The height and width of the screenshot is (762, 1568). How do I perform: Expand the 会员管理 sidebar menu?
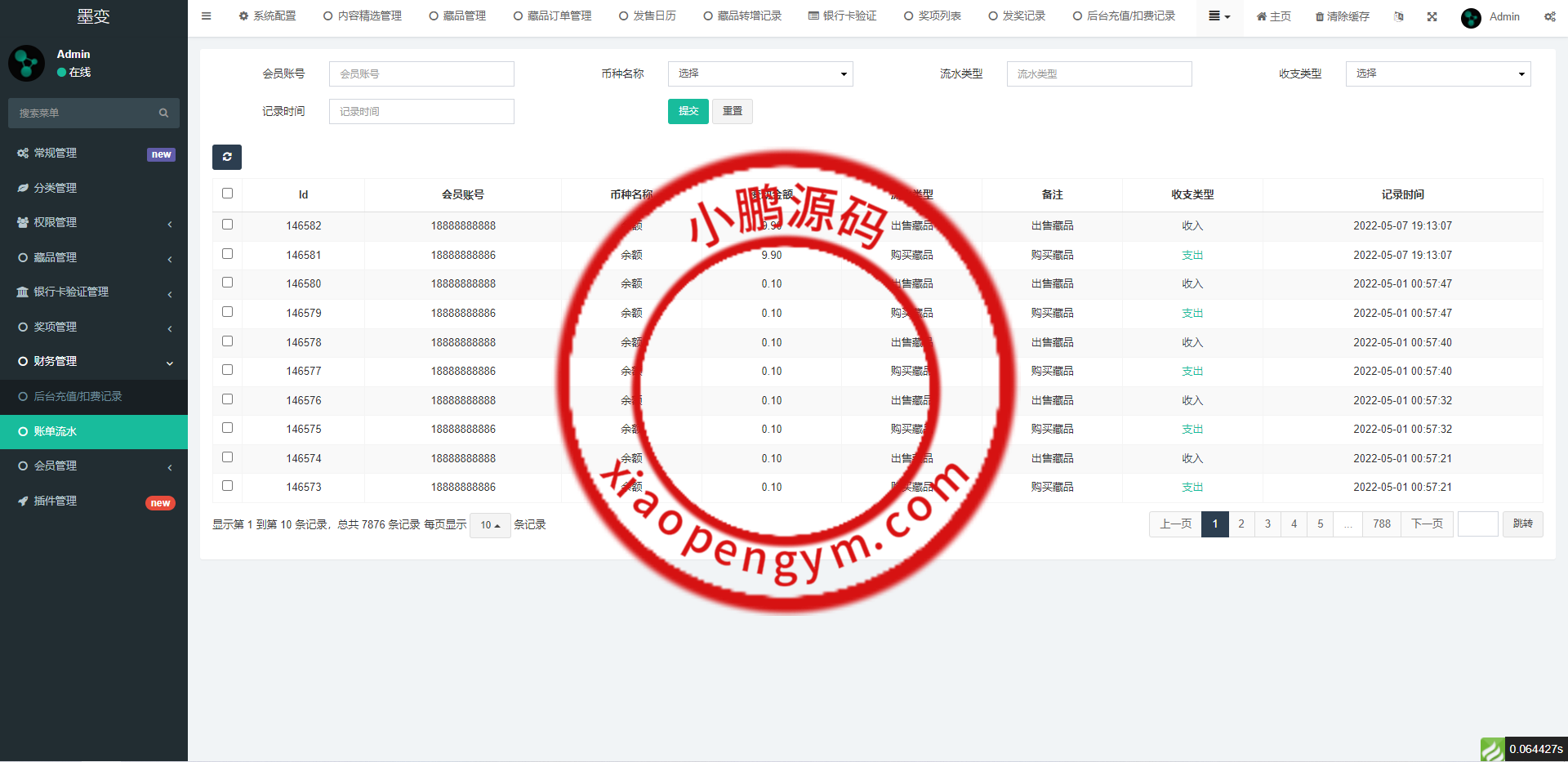pyautogui.click(x=94, y=466)
